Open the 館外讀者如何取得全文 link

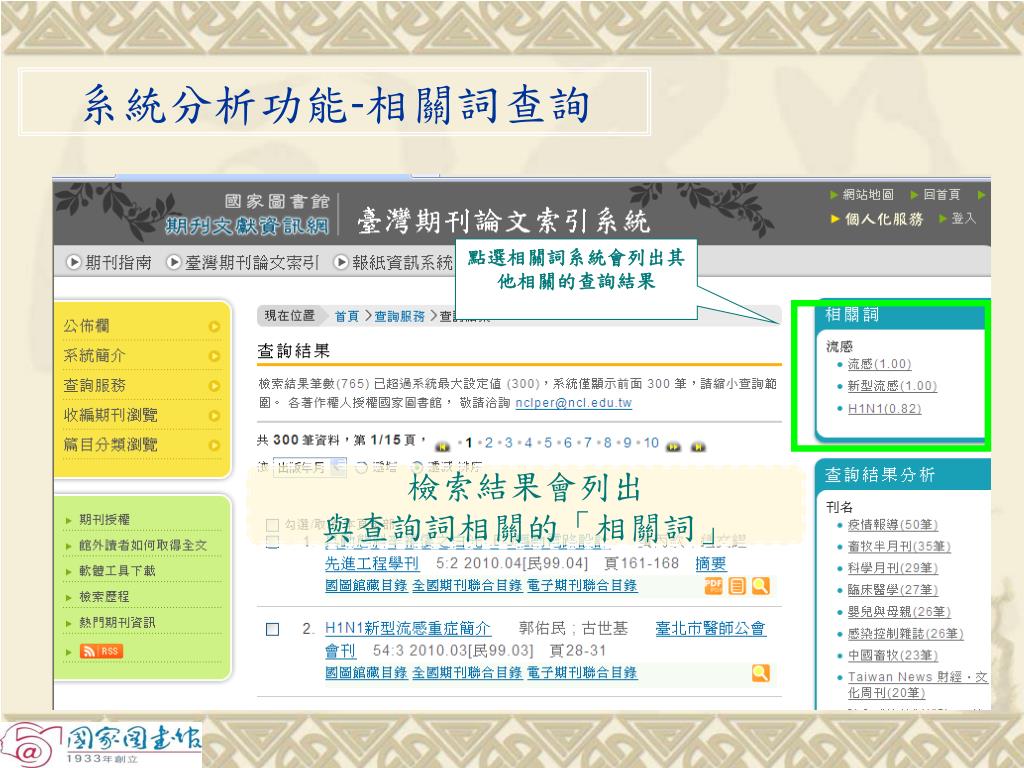[x=143, y=545]
